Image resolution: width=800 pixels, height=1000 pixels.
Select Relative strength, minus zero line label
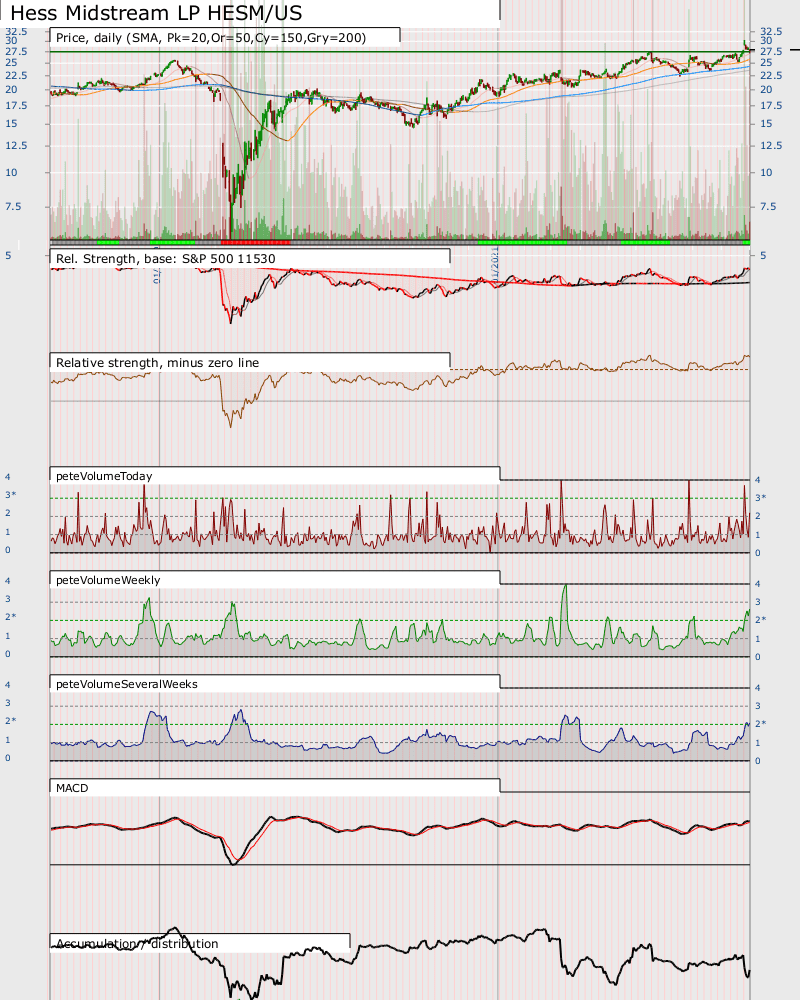pyautogui.click(x=158, y=363)
